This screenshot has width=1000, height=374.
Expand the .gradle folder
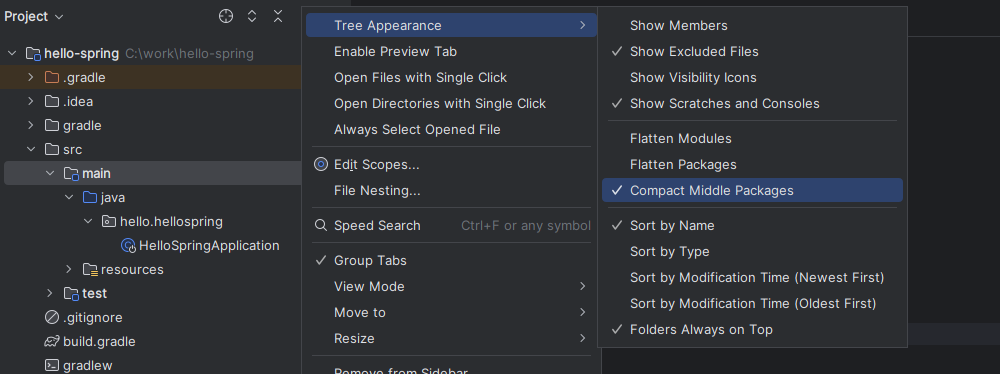tap(31, 77)
